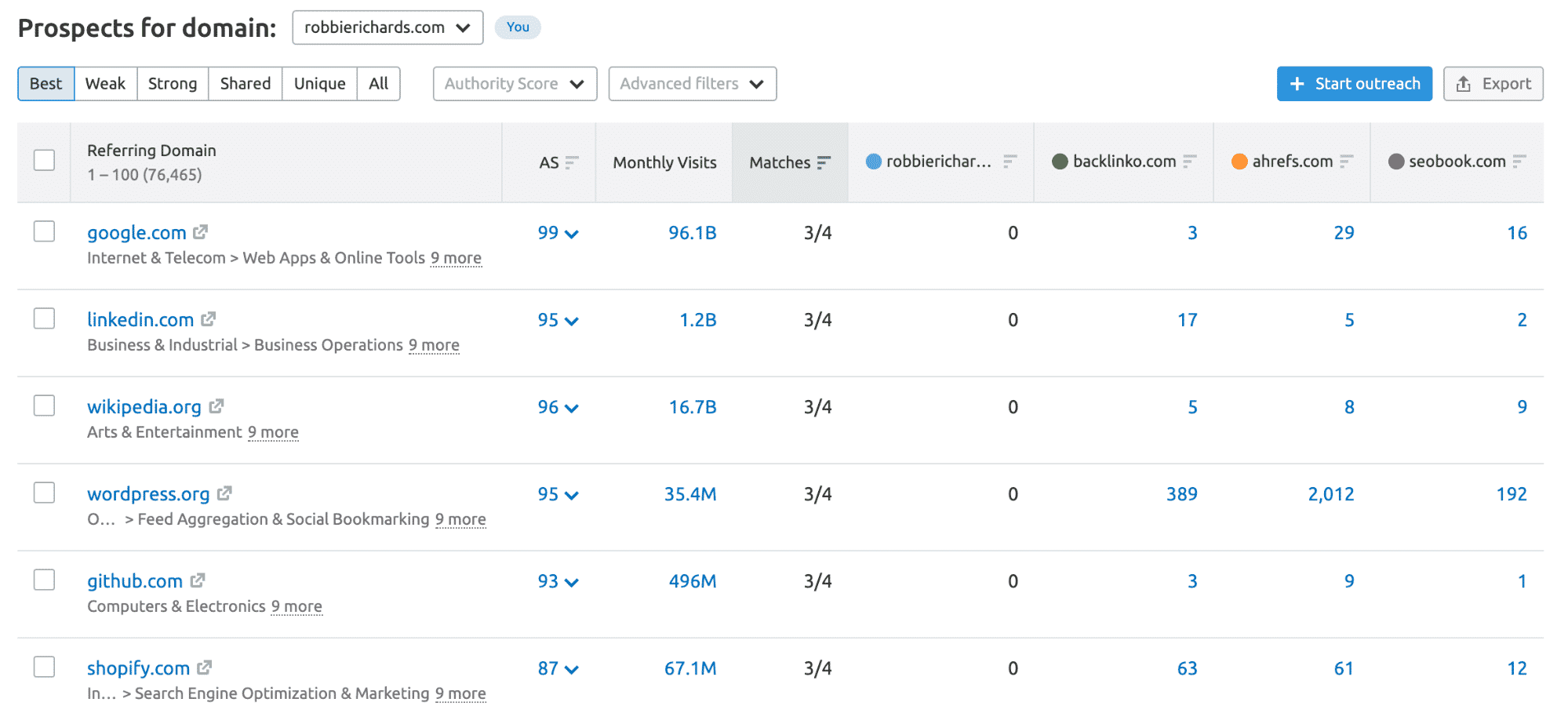Toggle the select-all checkbox in header
Image resolution: width=1568 pixels, height=724 pixels.
coord(45,161)
